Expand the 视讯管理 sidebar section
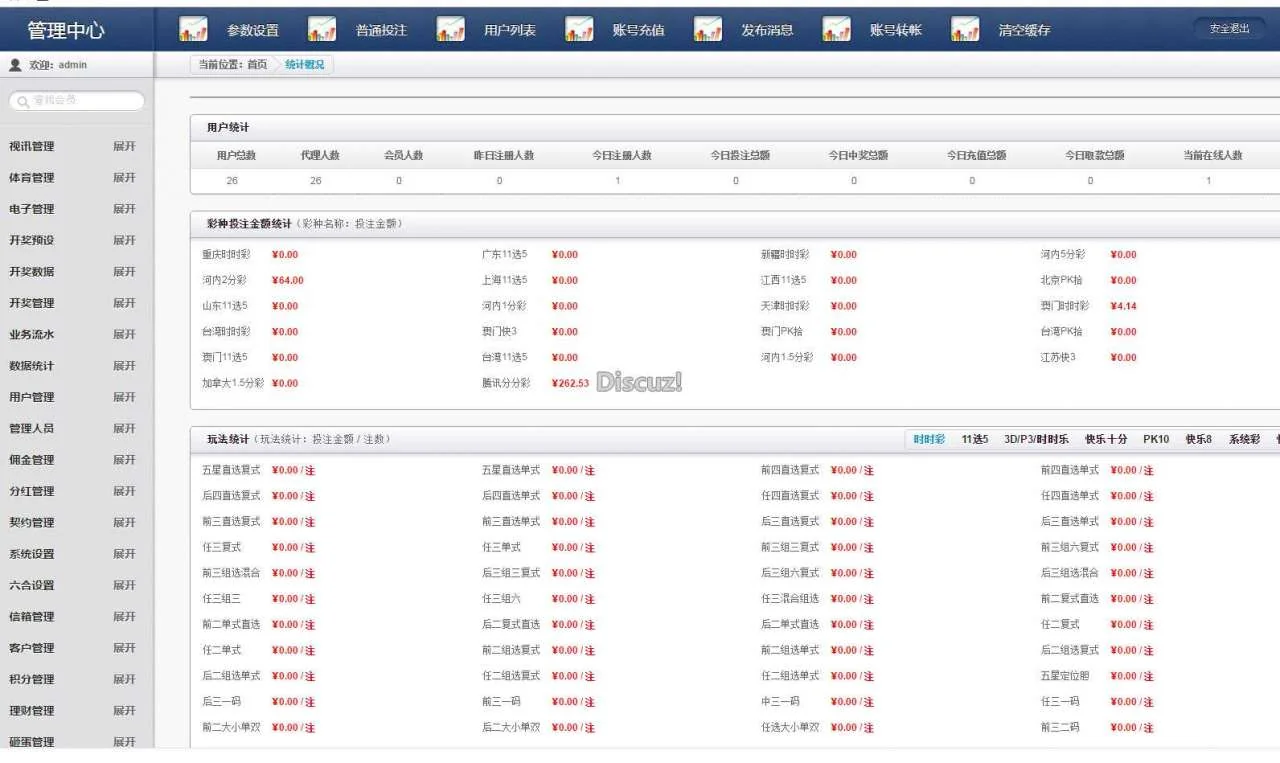 click(124, 147)
